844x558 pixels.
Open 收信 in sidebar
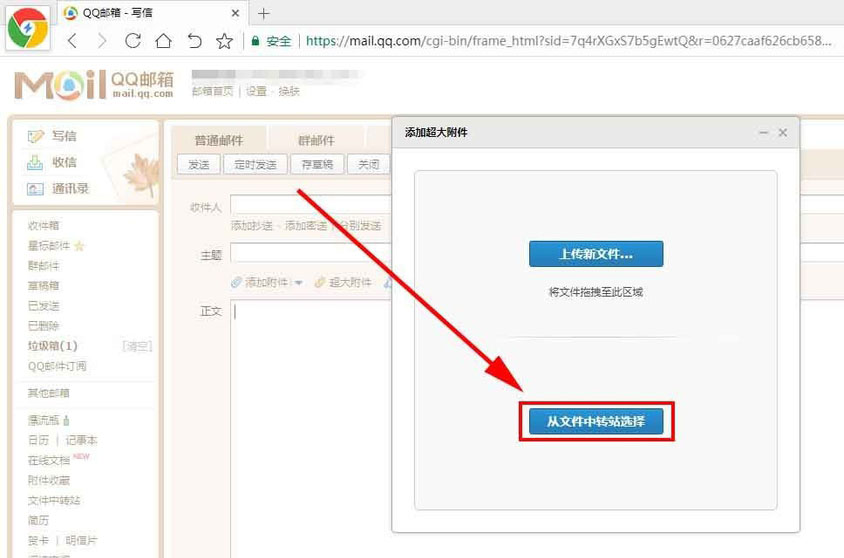click(x=64, y=163)
